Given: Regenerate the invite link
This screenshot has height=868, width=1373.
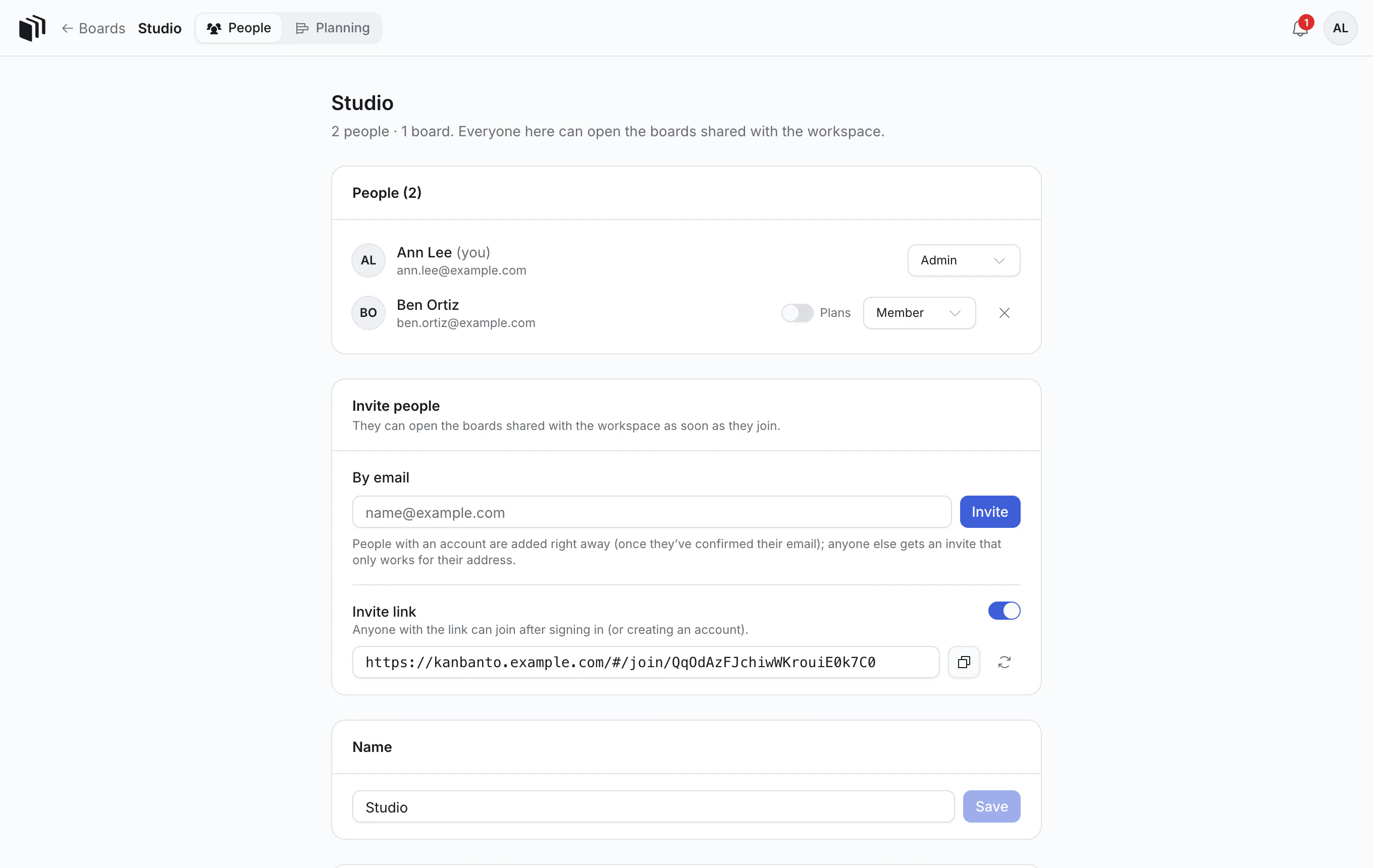Looking at the screenshot, I should pyautogui.click(x=1004, y=662).
